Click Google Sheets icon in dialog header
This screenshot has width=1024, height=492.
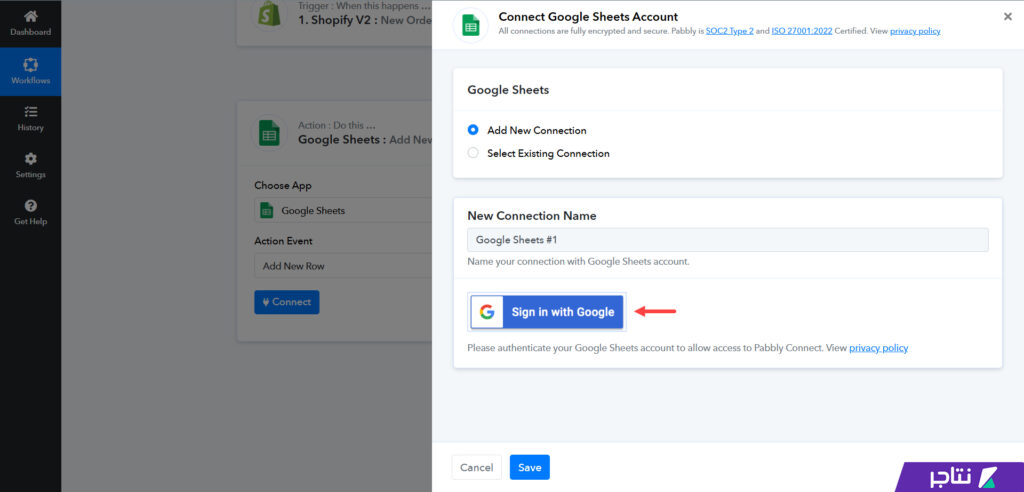[470, 25]
